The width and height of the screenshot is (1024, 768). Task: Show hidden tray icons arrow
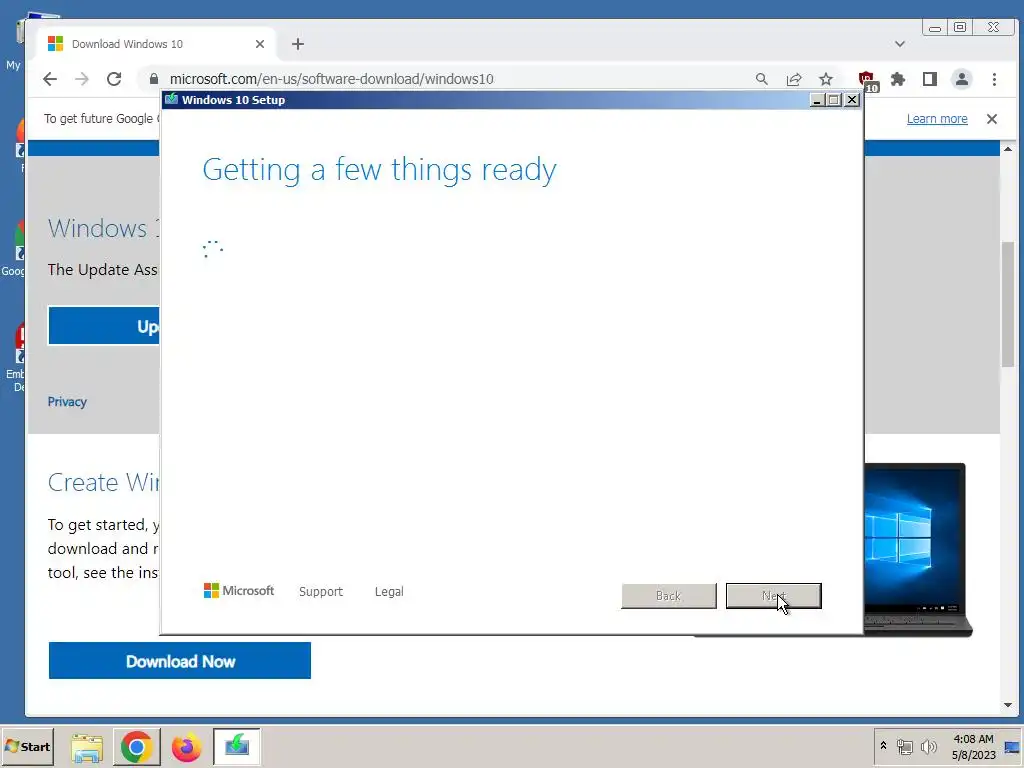click(883, 746)
